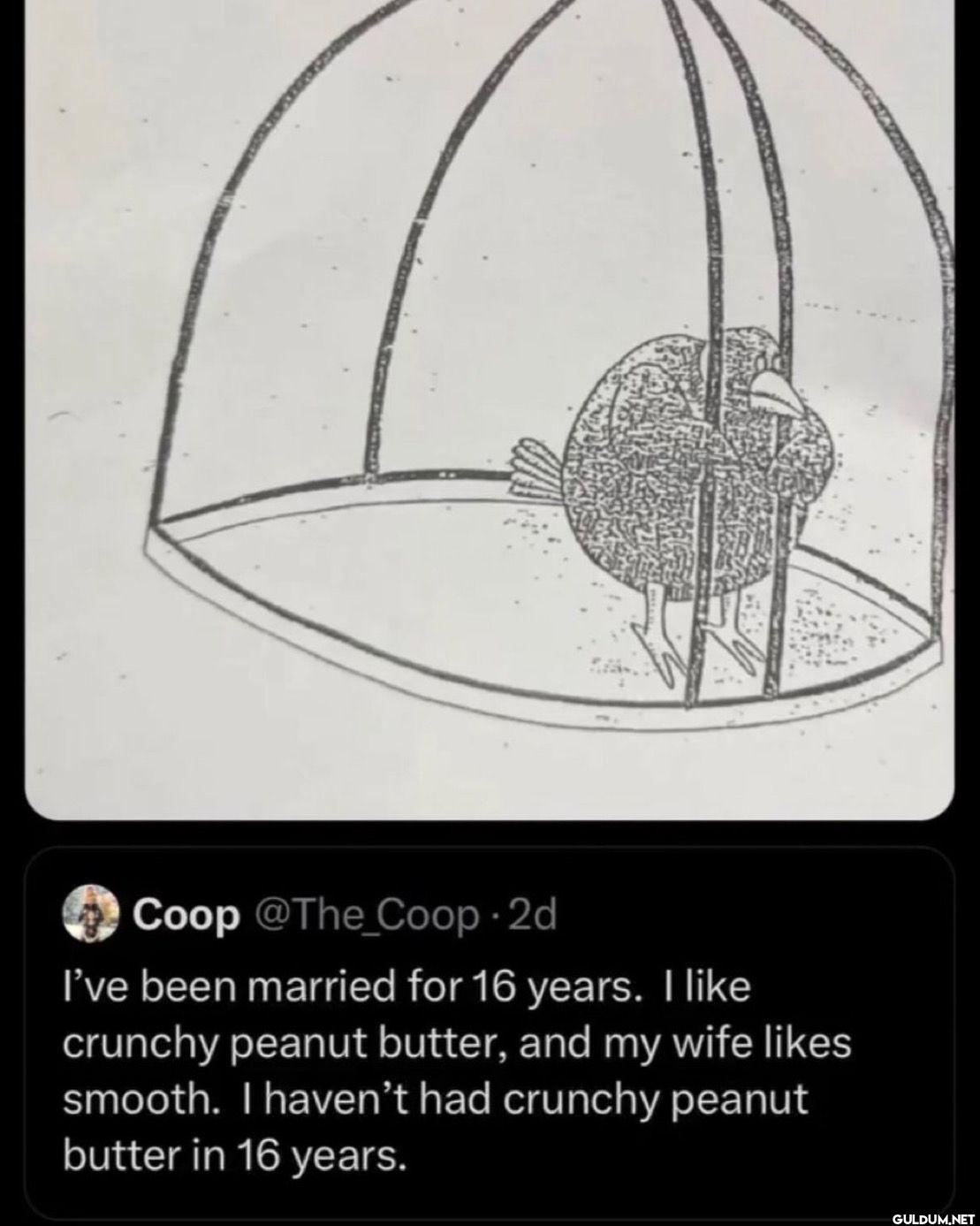The image size is (980, 1226).
Task: Open the Coop display name link
Action: (185, 918)
